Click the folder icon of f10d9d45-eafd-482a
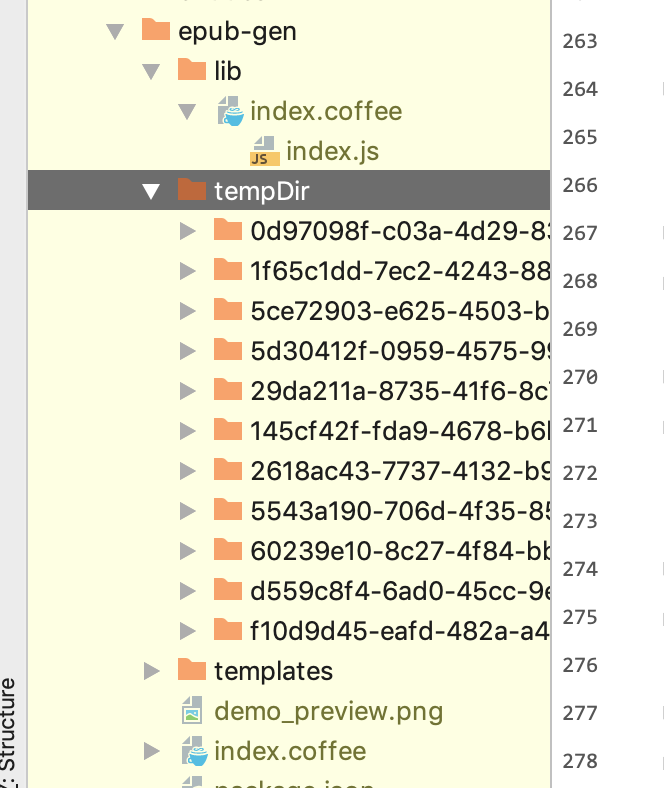 point(228,629)
